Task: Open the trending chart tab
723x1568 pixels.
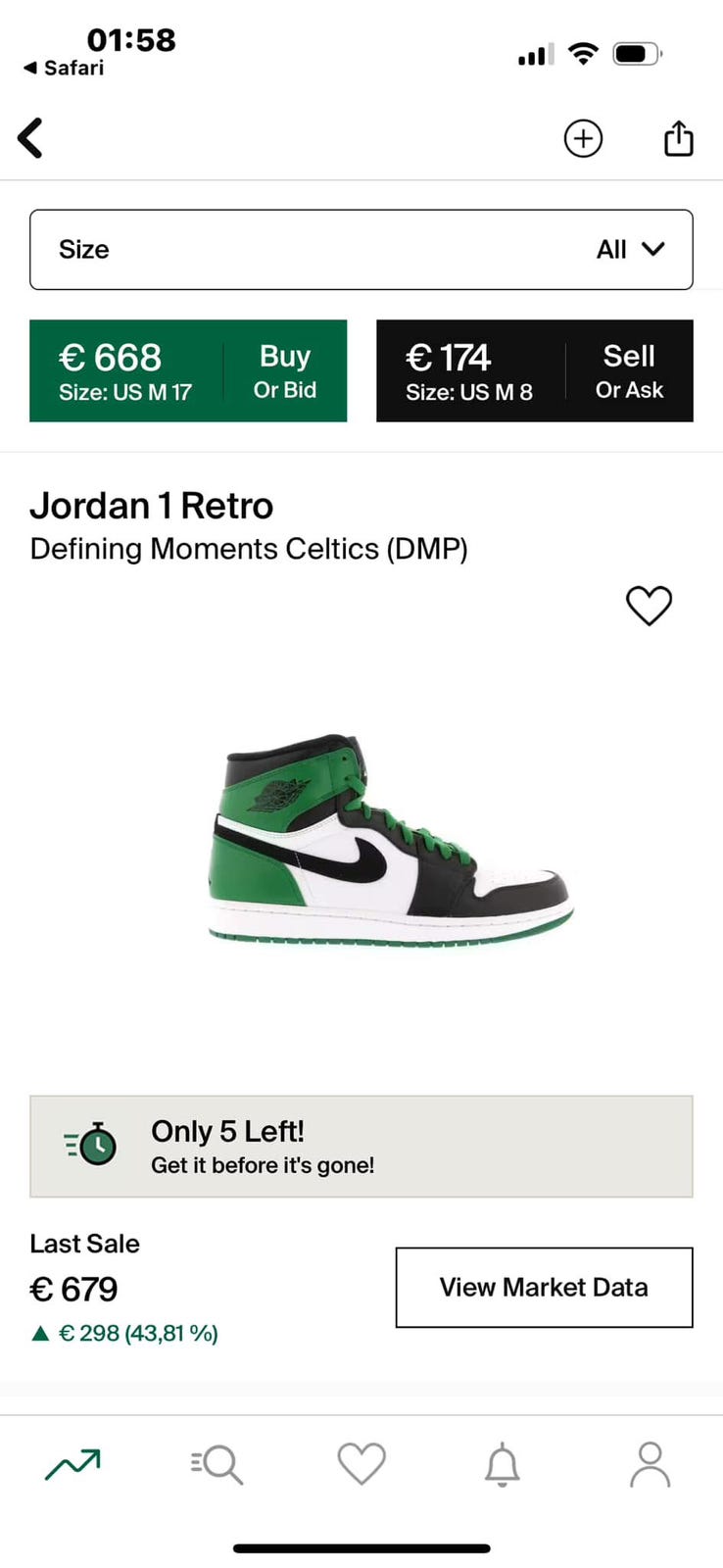Action: [72, 1464]
